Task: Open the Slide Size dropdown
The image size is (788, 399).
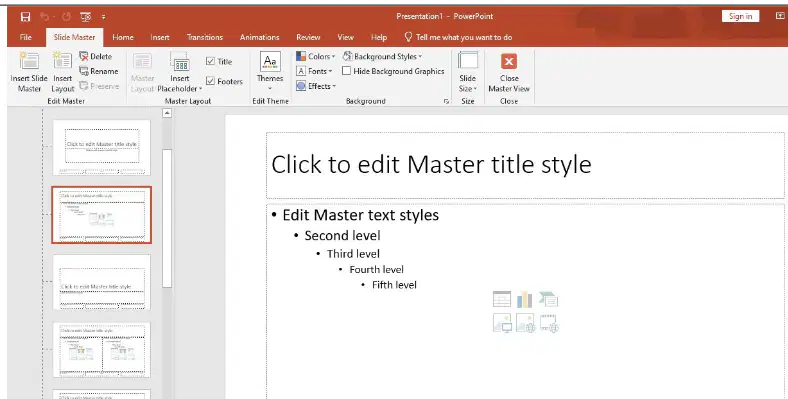Action: click(x=467, y=72)
